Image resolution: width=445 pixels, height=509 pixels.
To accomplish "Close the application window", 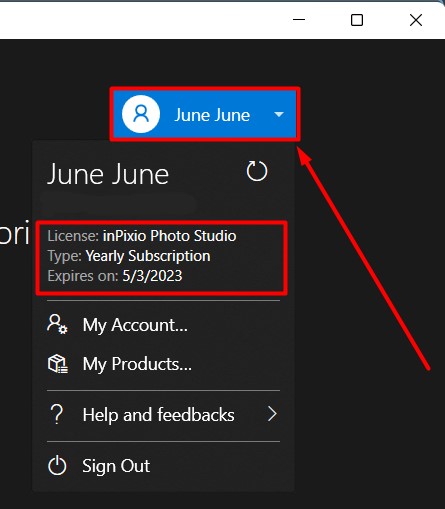I will coord(416,20).
